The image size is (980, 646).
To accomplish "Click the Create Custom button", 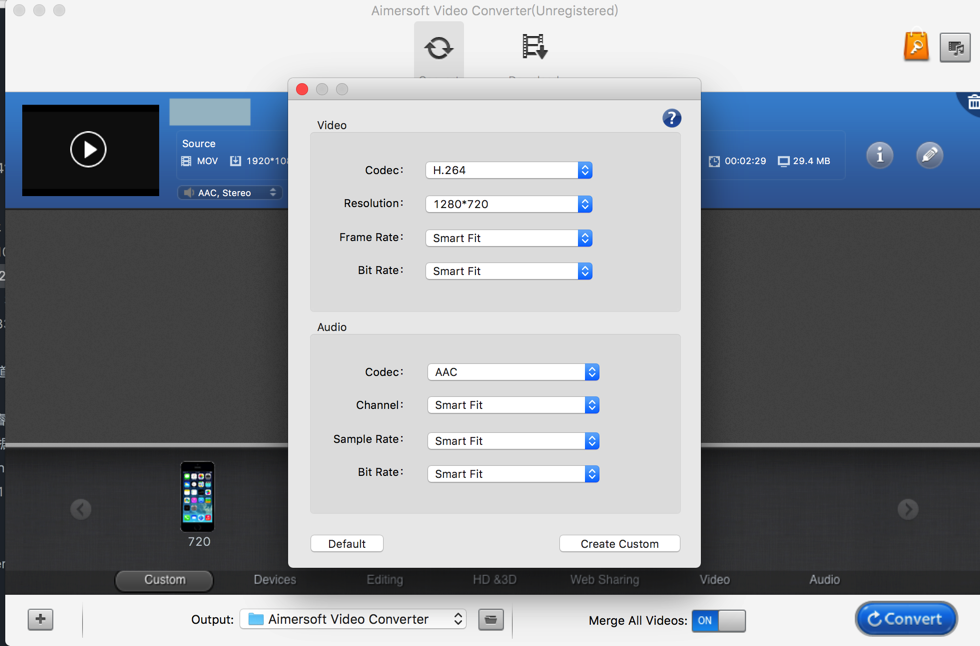I will click(619, 544).
